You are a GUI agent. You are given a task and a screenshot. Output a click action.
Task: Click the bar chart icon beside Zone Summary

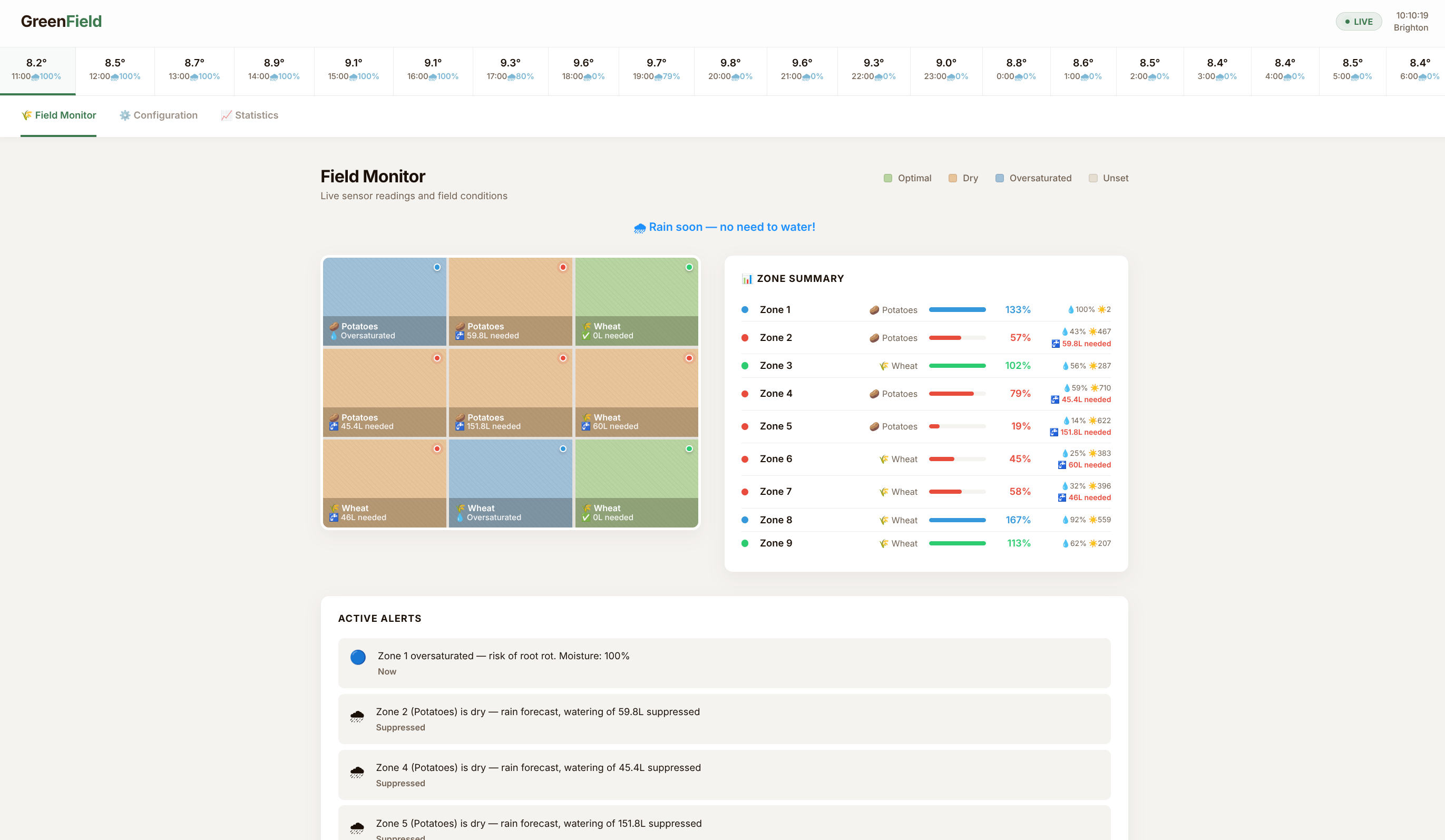(747, 279)
